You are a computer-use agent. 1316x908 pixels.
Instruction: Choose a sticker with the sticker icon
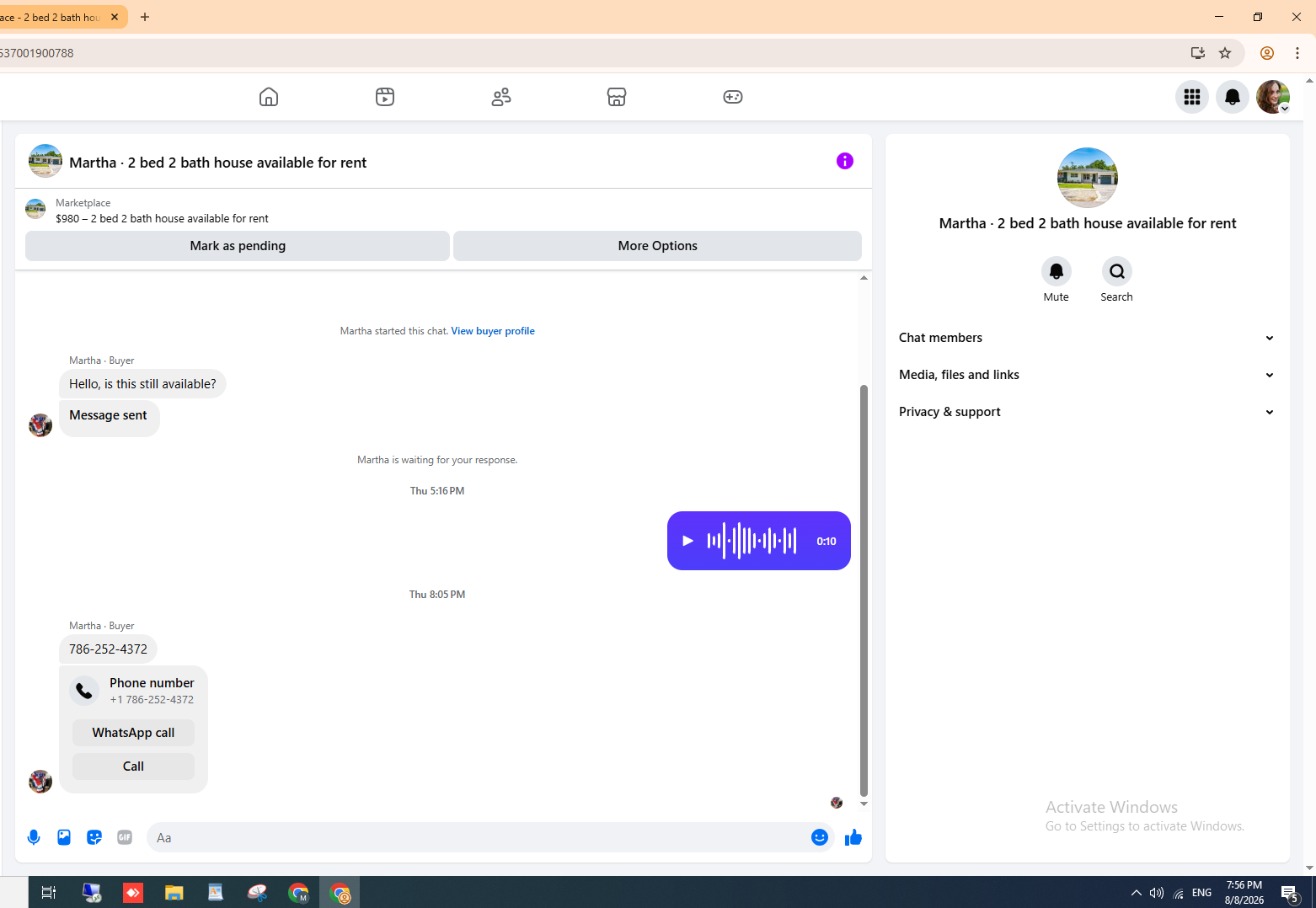coord(94,837)
